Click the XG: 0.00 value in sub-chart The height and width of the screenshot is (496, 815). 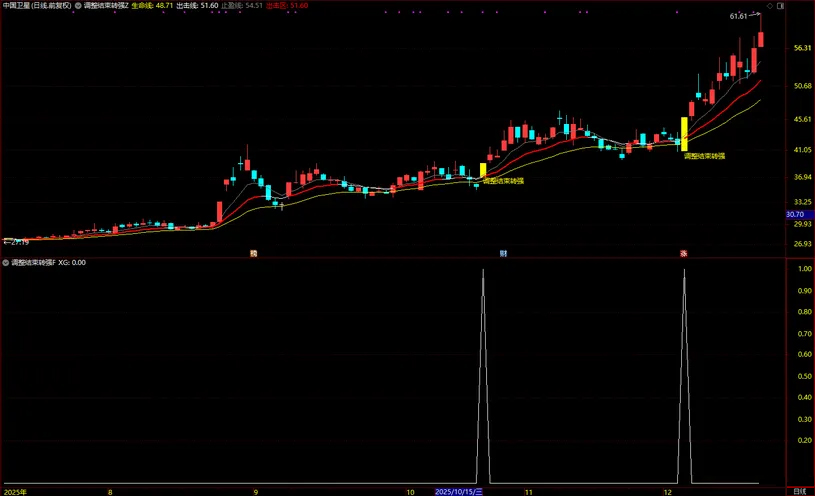tap(72, 263)
